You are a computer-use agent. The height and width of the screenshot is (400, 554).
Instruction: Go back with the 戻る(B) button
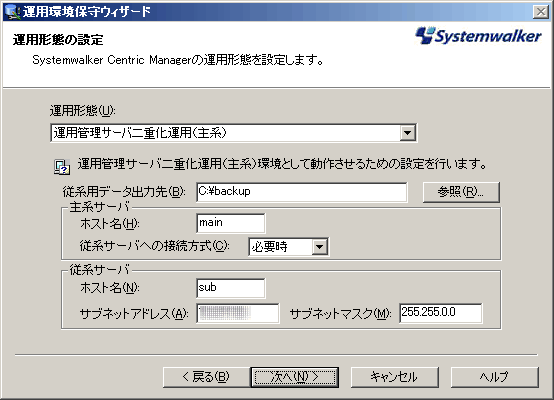pos(206,377)
